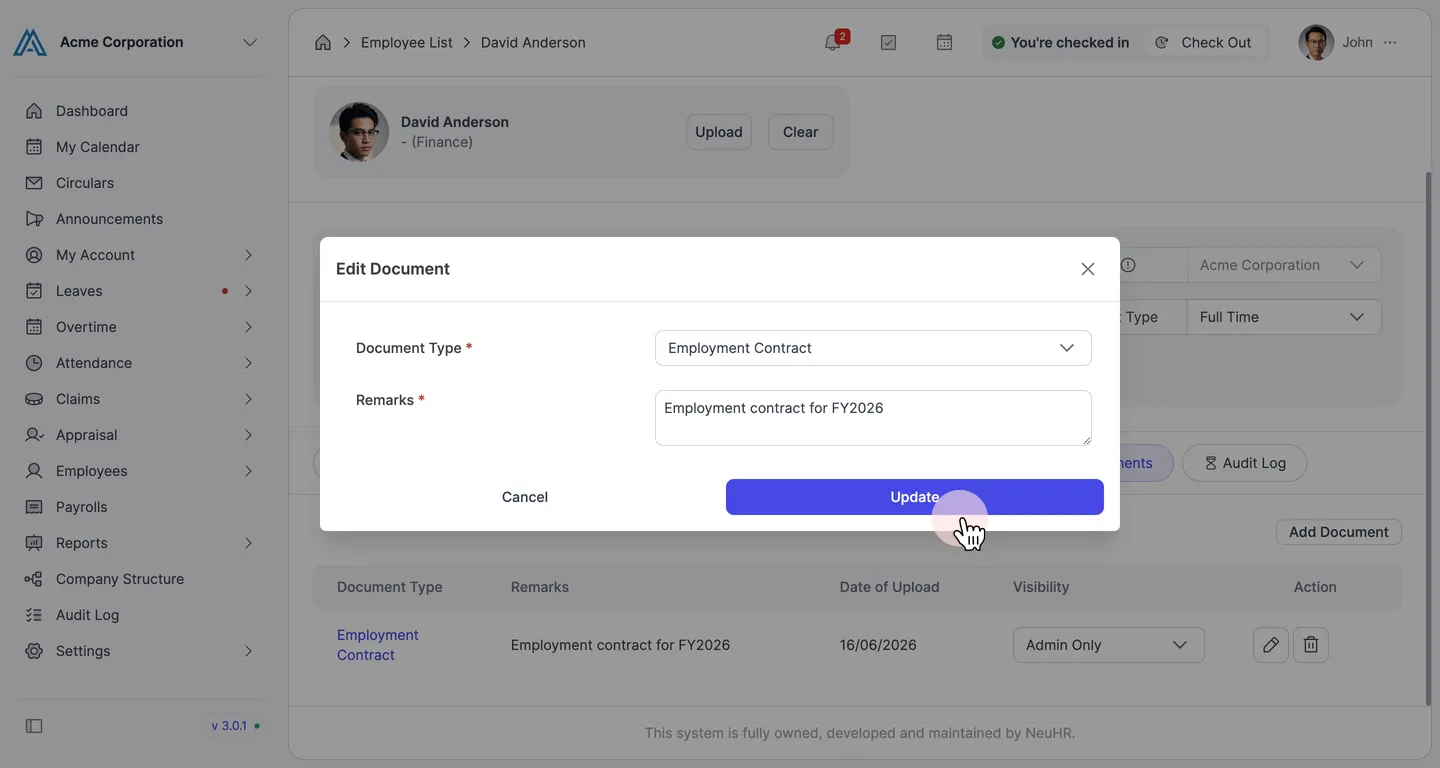Click the Upload photo button

pos(719,132)
